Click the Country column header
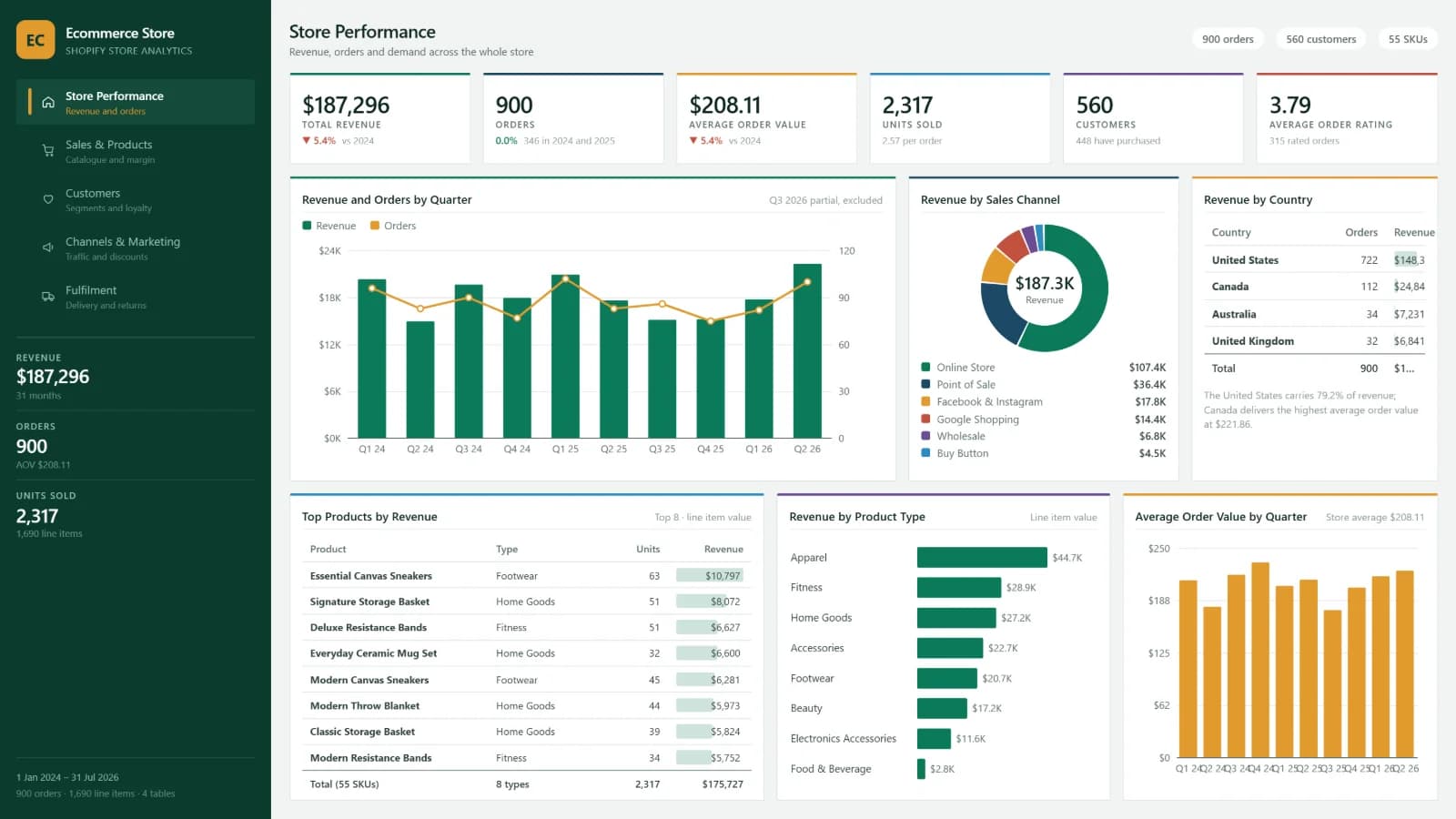 tap(1231, 233)
